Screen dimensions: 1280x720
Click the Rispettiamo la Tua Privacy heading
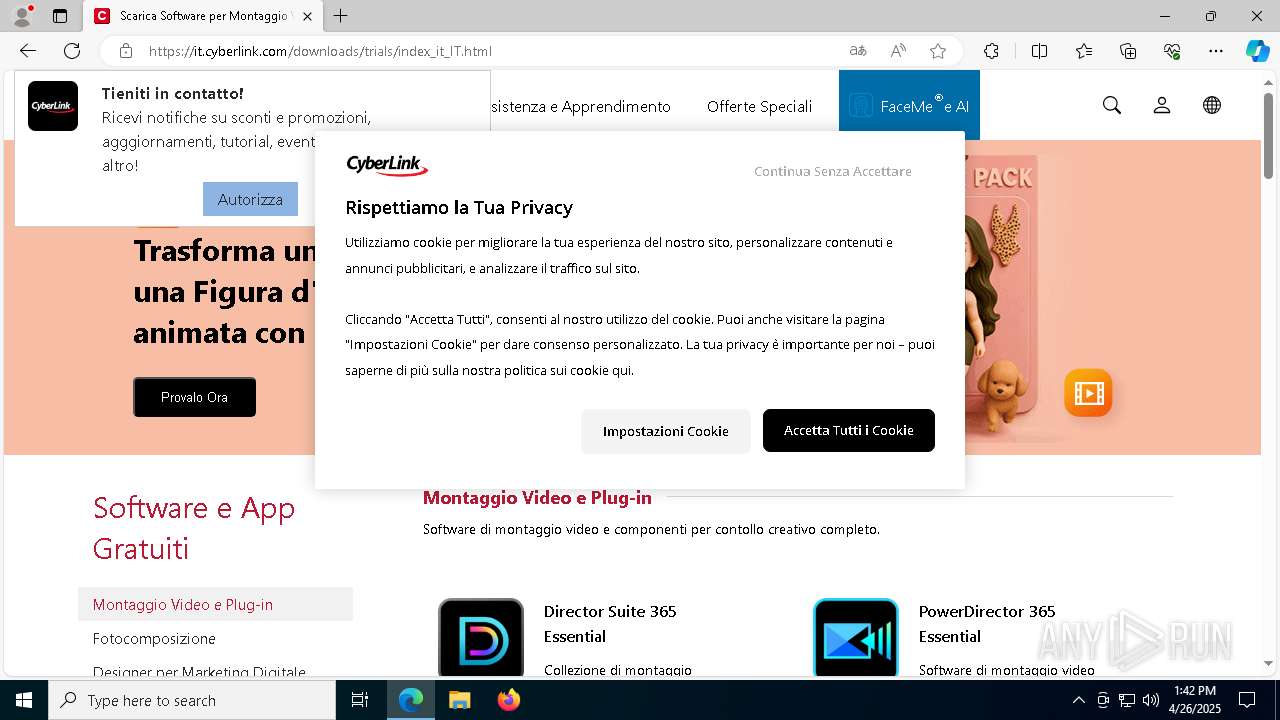[459, 207]
